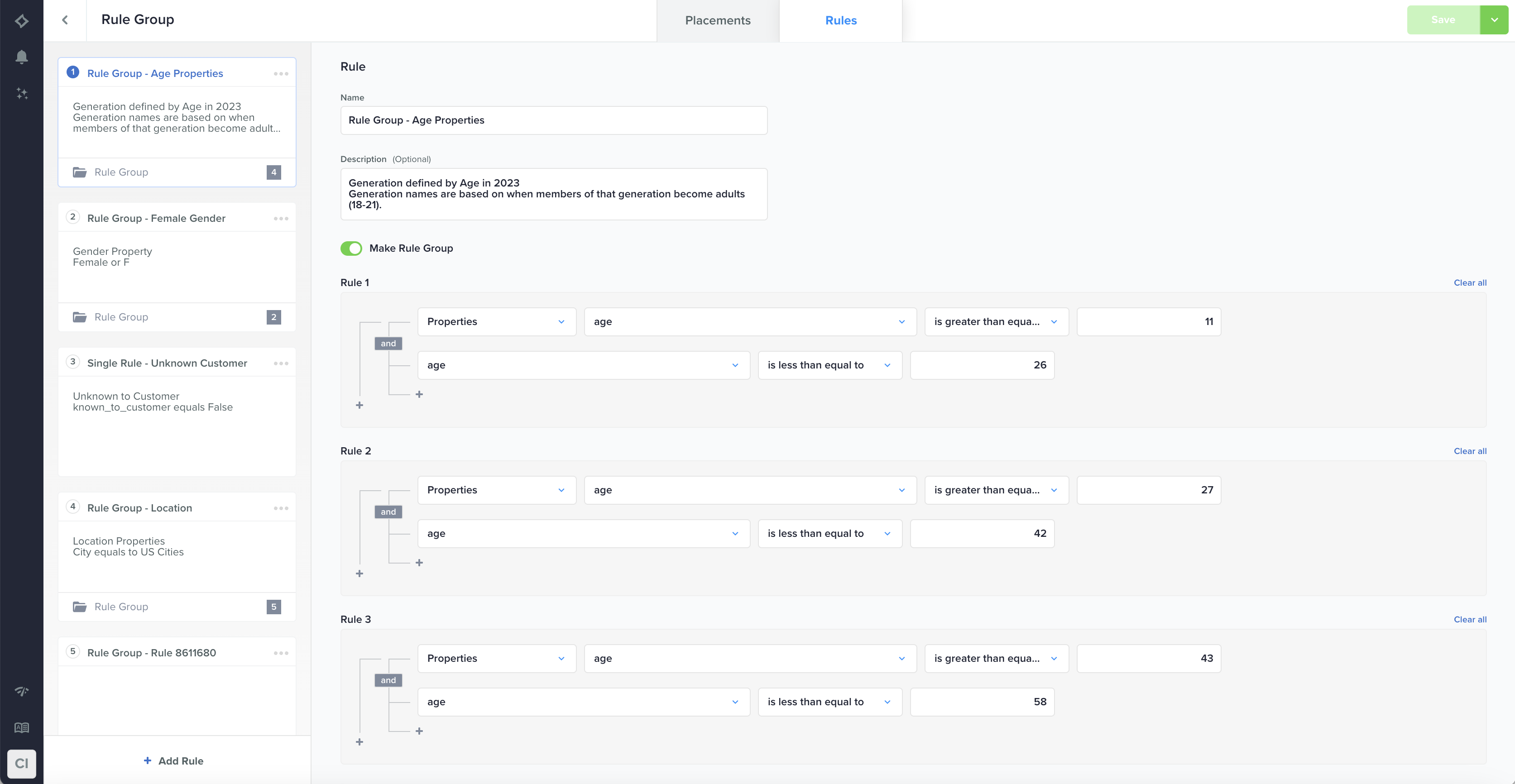
Task: Toggle the Make Rule Group switch
Action: (x=351, y=248)
